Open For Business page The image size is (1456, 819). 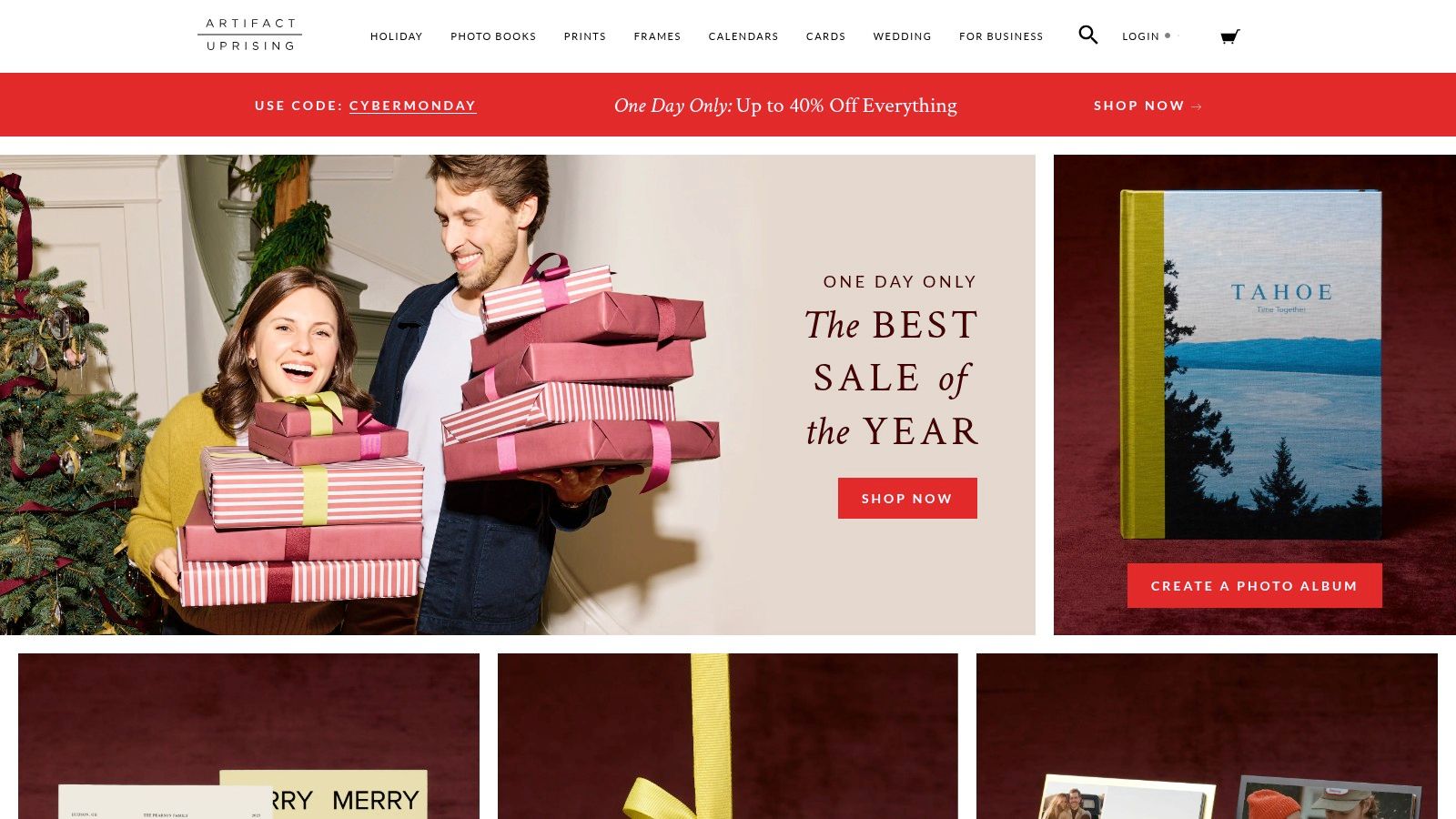pyautogui.click(x=1001, y=36)
